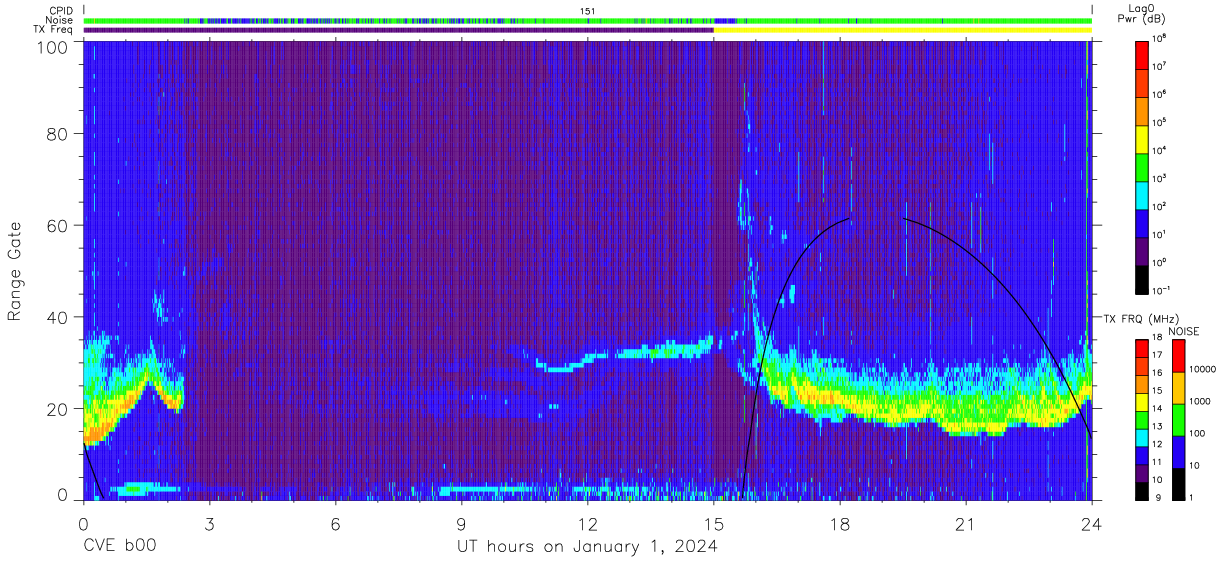The image size is (1228, 567).
Task: Click the x-axis tick label '12'
Action: point(588,523)
